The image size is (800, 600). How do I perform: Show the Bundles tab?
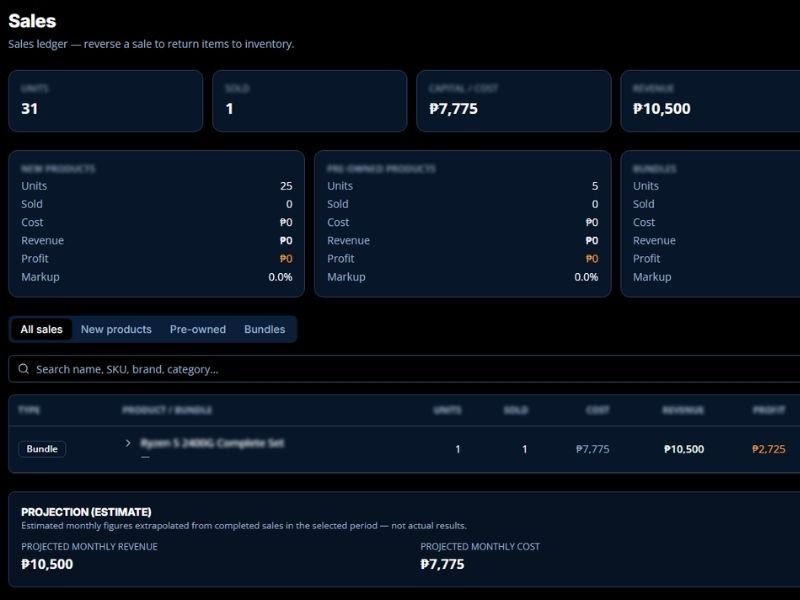click(264, 329)
